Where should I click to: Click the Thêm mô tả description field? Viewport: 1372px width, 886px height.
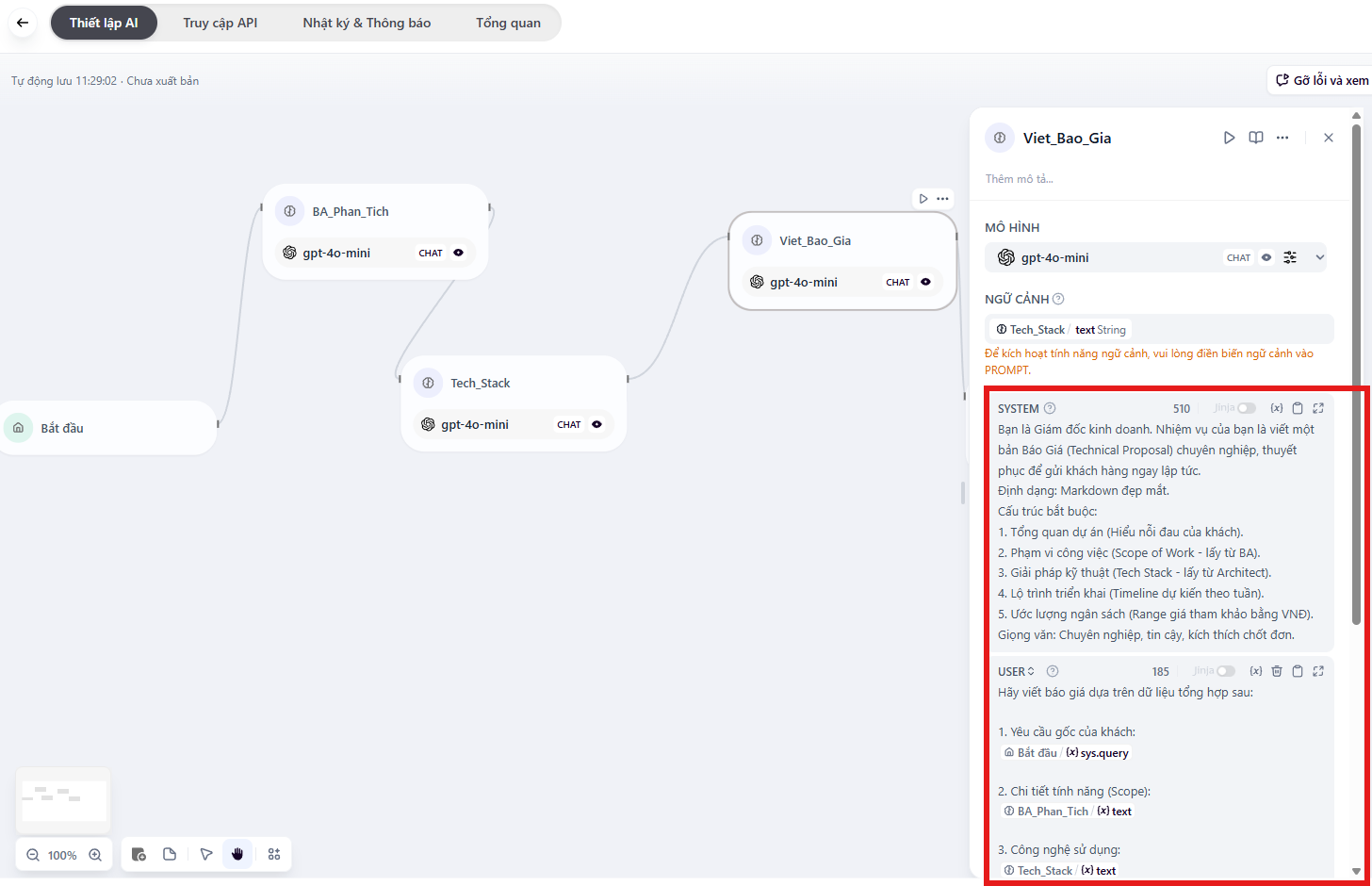(1020, 179)
